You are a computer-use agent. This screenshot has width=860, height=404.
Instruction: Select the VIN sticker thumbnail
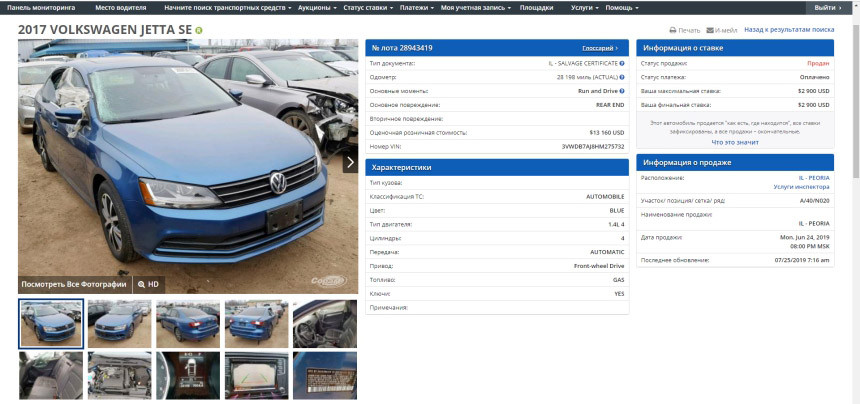pos(325,375)
